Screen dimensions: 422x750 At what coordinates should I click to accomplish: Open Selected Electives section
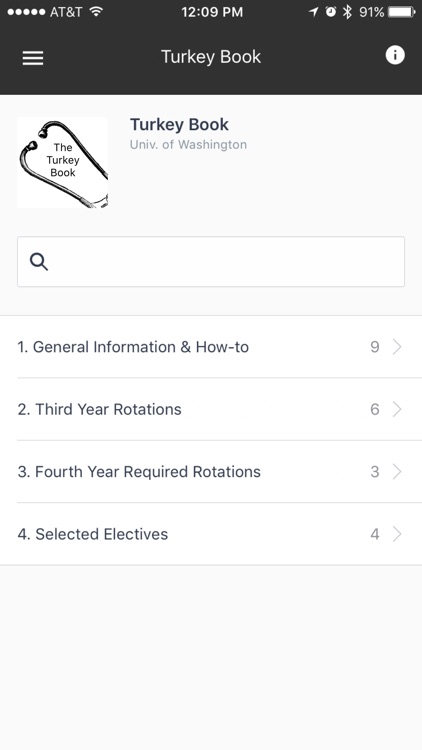211,534
